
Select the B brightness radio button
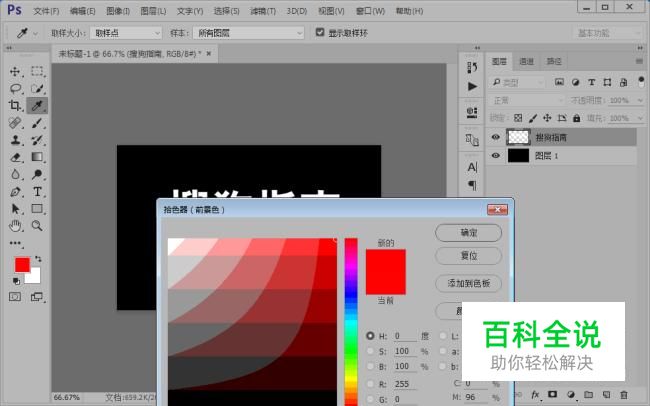point(370,367)
